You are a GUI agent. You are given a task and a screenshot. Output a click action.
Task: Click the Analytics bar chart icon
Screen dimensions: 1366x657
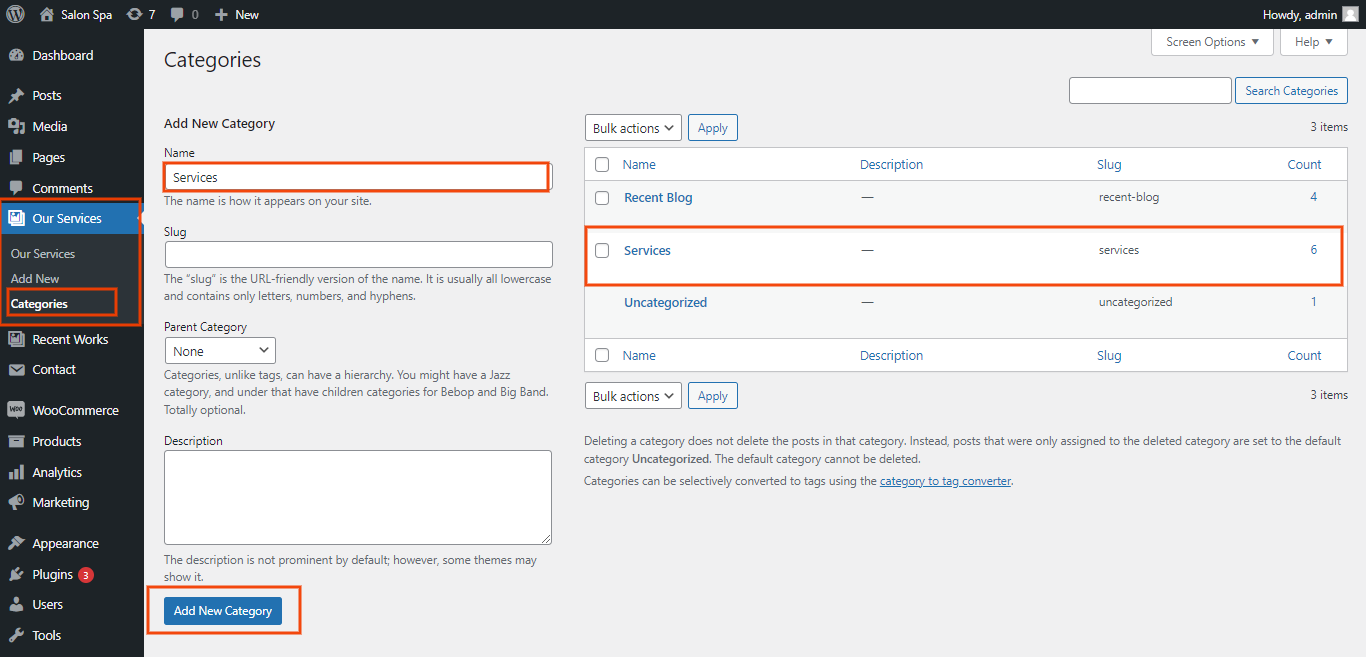point(16,473)
